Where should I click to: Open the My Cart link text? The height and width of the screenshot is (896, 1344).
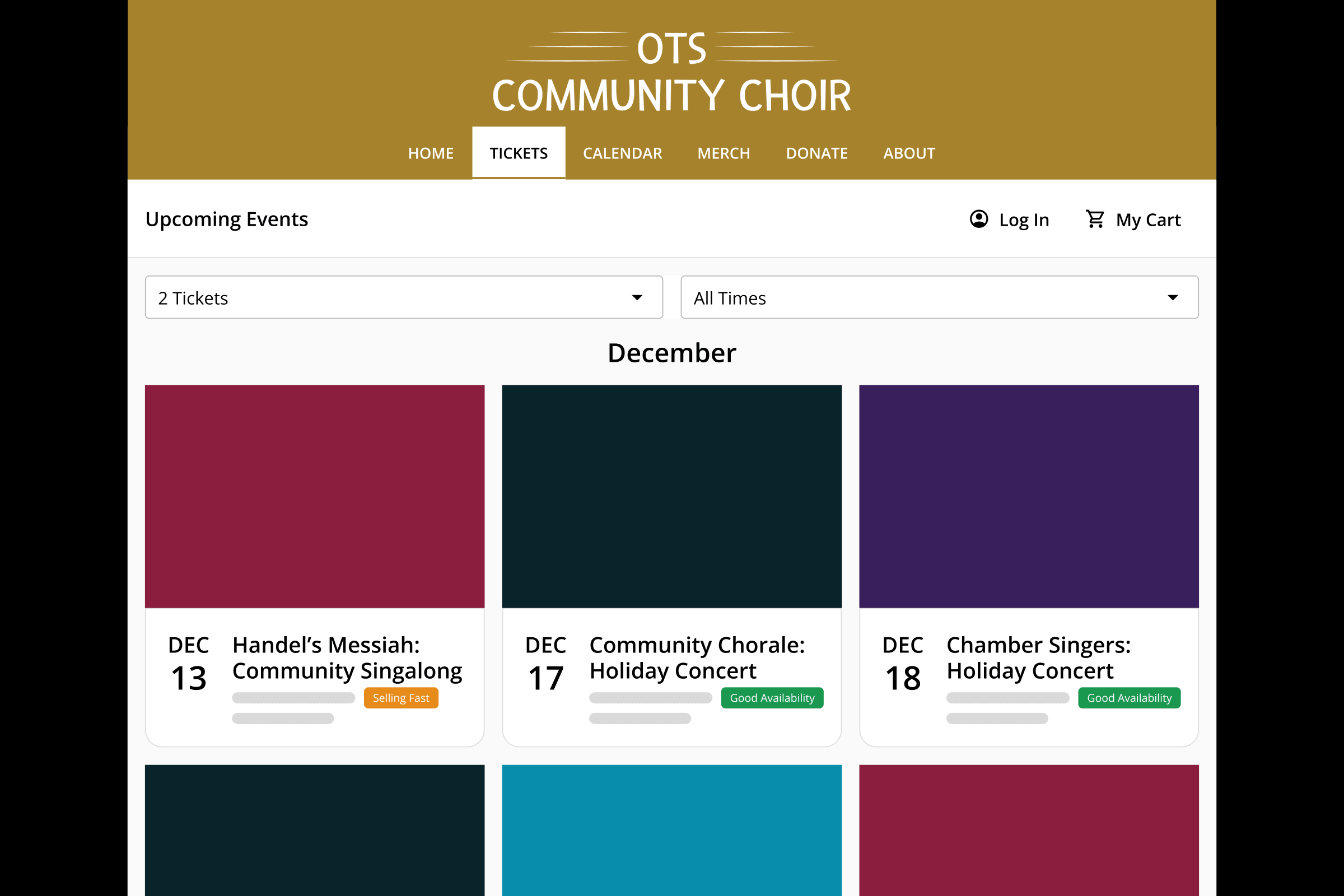[1148, 220]
